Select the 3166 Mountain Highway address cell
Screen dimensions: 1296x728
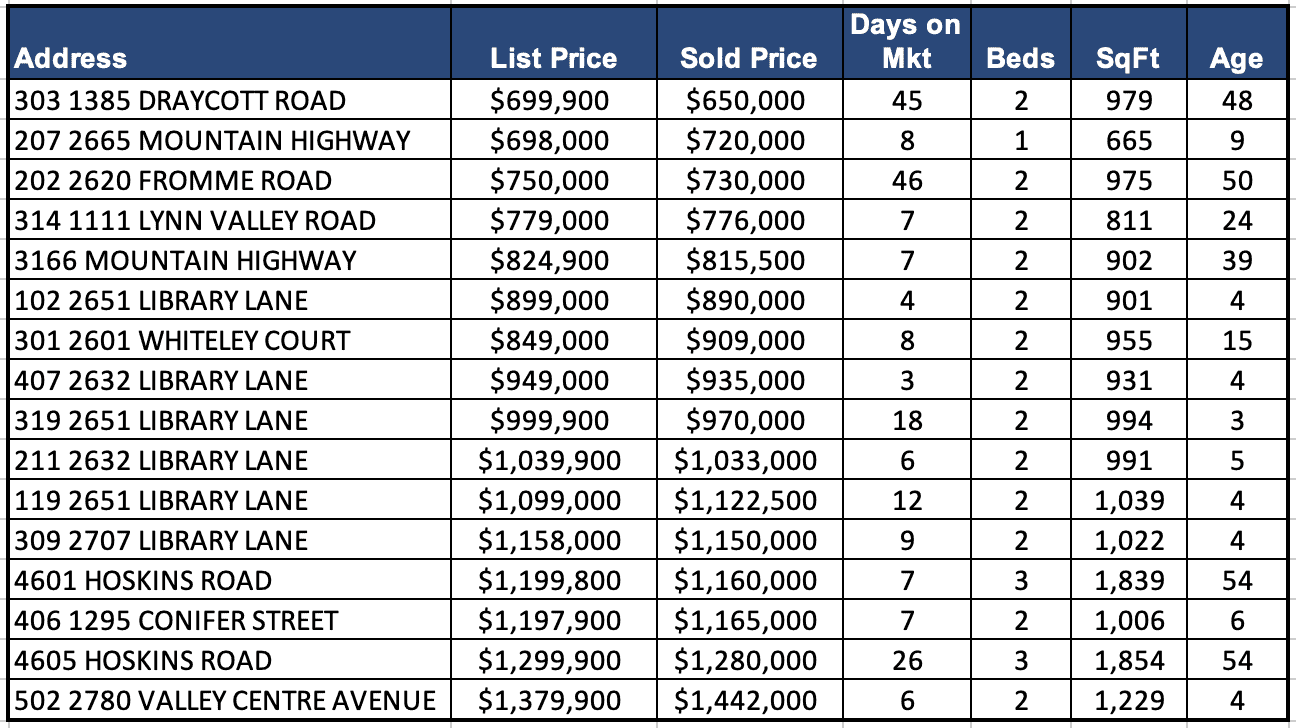185,261
